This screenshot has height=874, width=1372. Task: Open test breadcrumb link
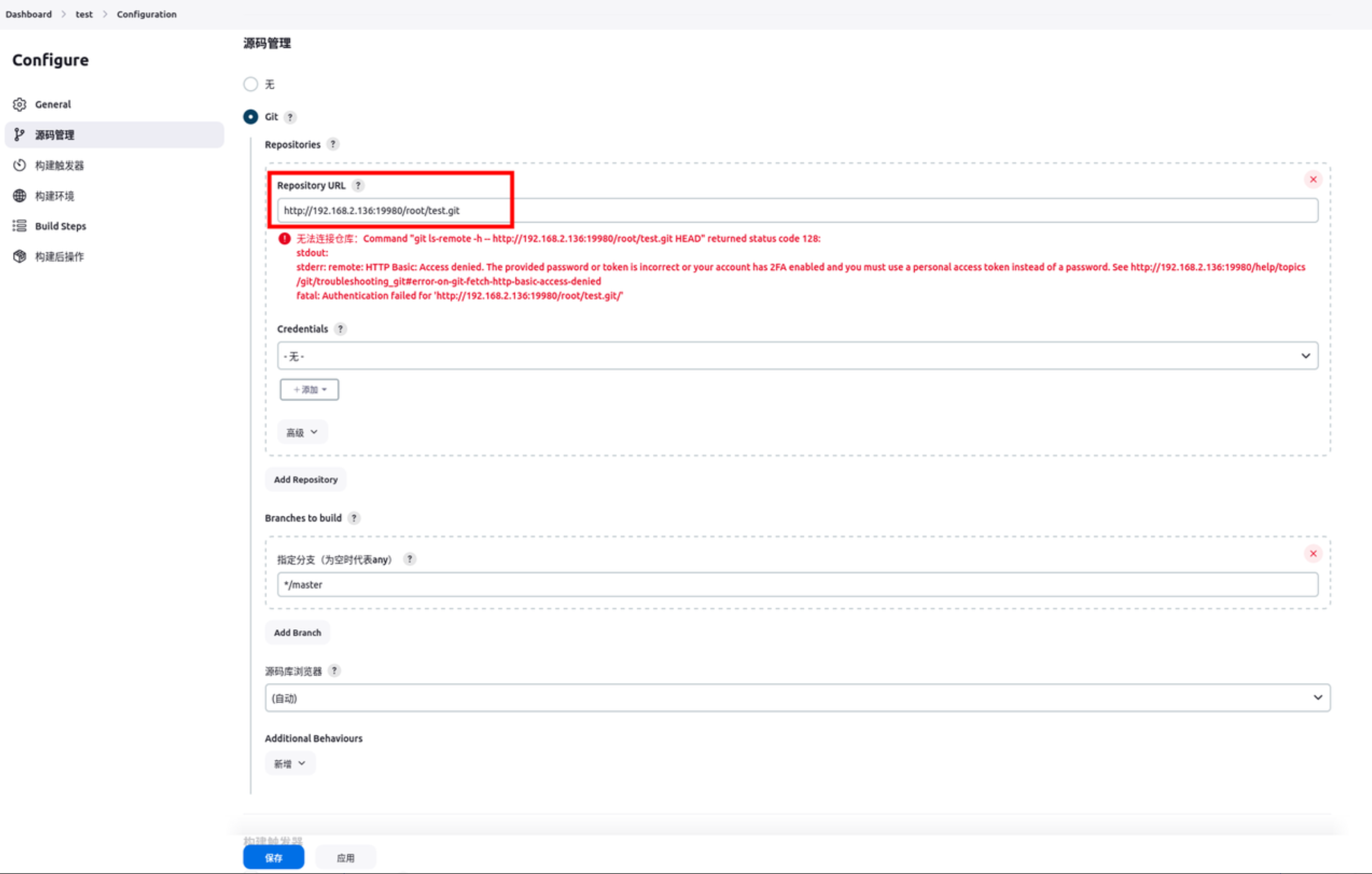(x=84, y=14)
